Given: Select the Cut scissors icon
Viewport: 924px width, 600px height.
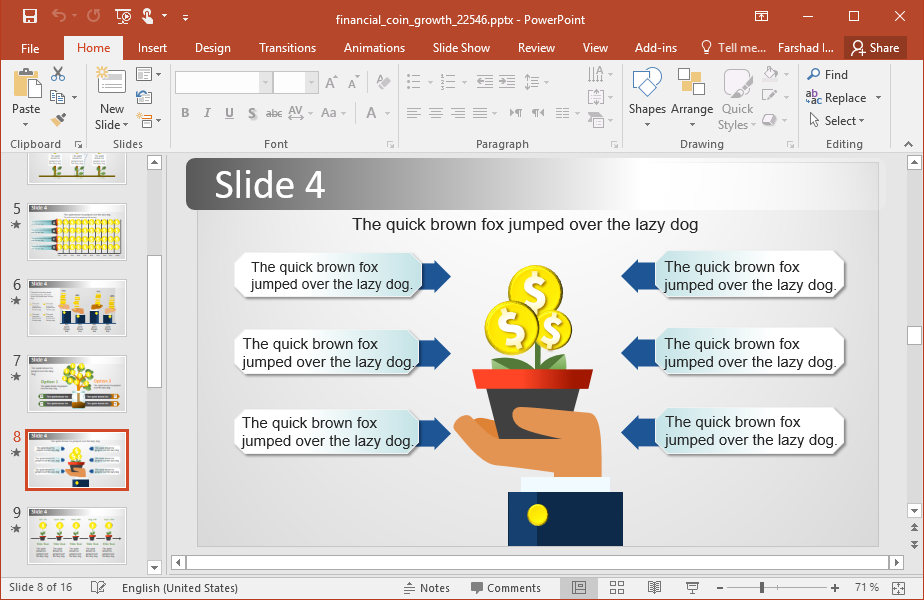Looking at the screenshot, I should pyautogui.click(x=58, y=74).
